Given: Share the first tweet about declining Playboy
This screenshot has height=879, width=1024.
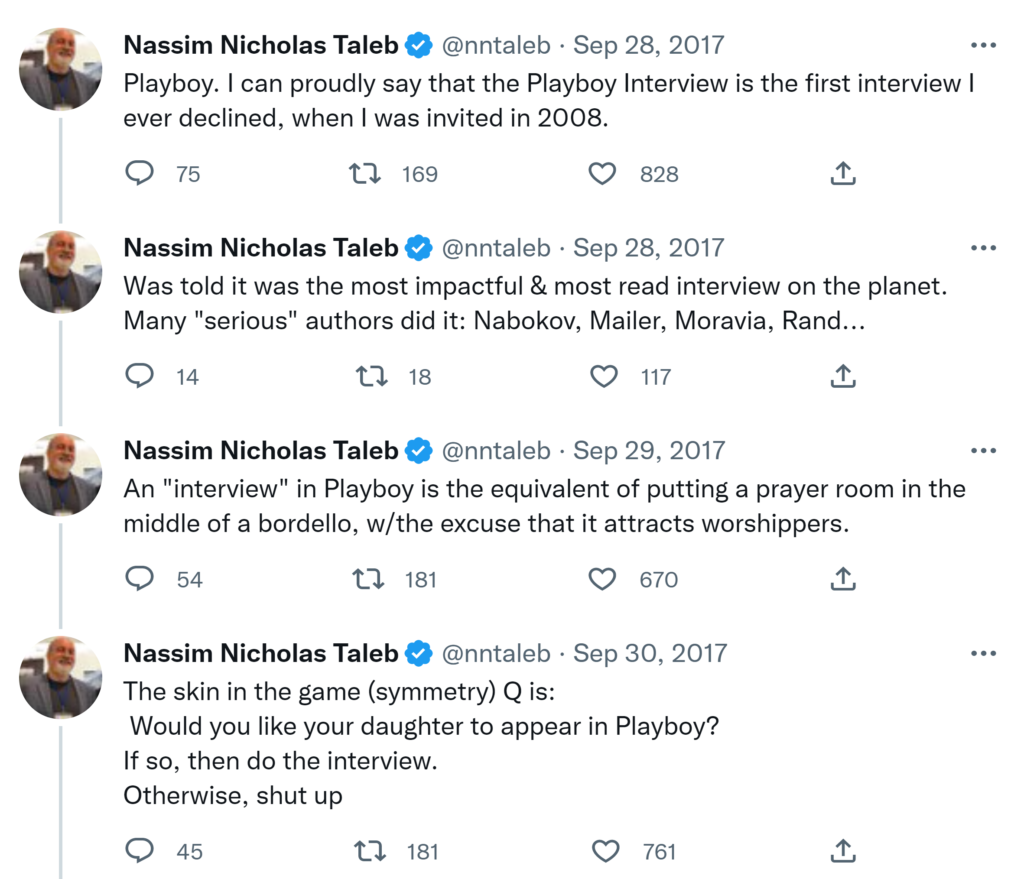Looking at the screenshot, I should click(x=843, y=174).
